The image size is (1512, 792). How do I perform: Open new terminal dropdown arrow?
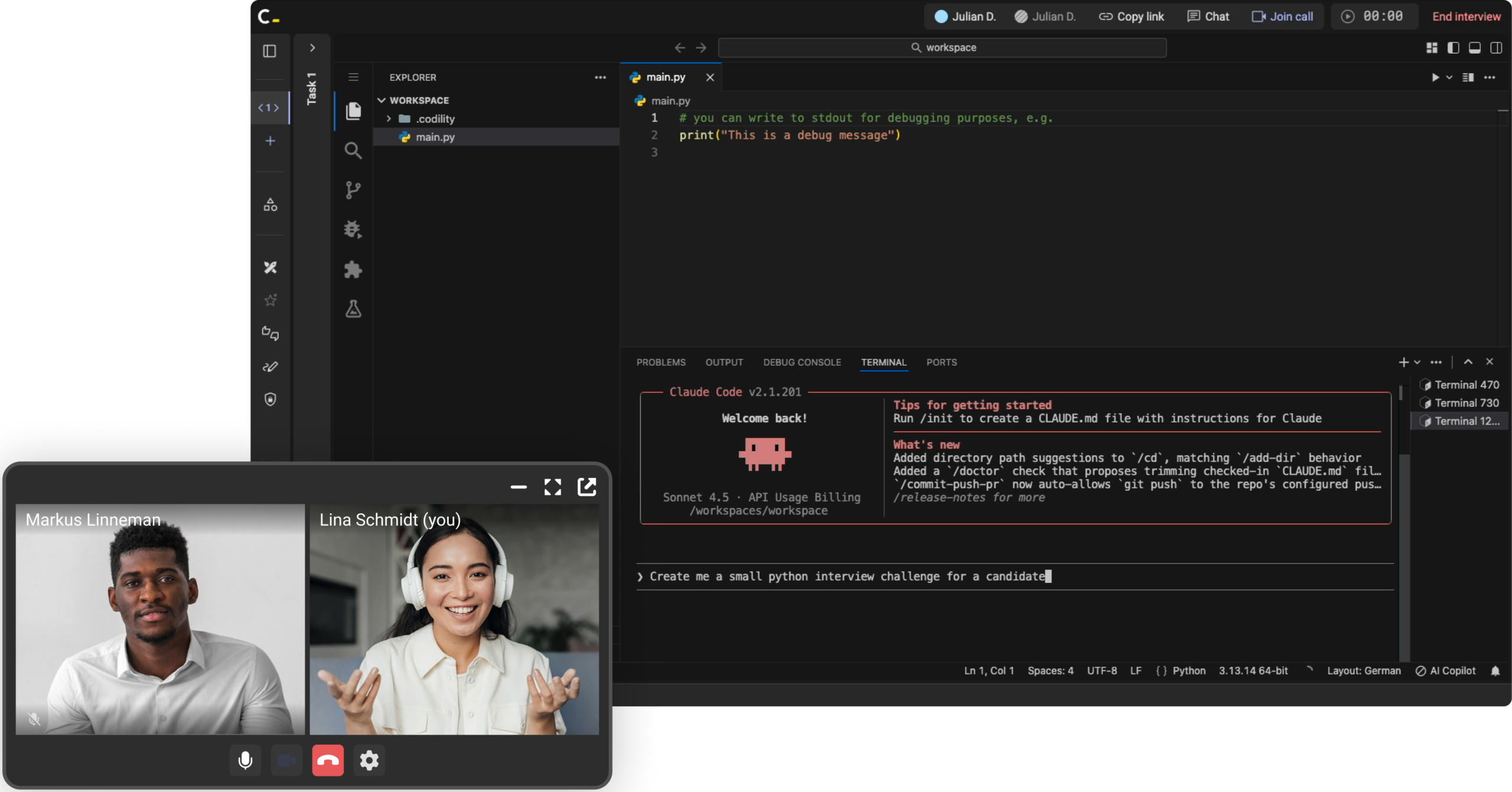[x=1417, y=362]
